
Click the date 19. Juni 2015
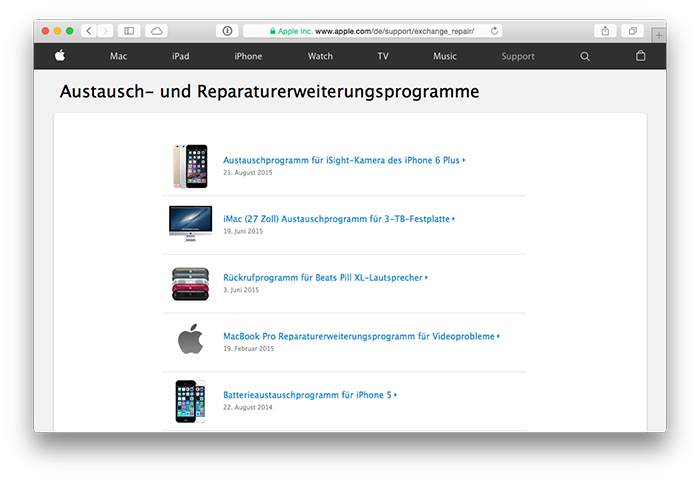click(x=243, y=231)
